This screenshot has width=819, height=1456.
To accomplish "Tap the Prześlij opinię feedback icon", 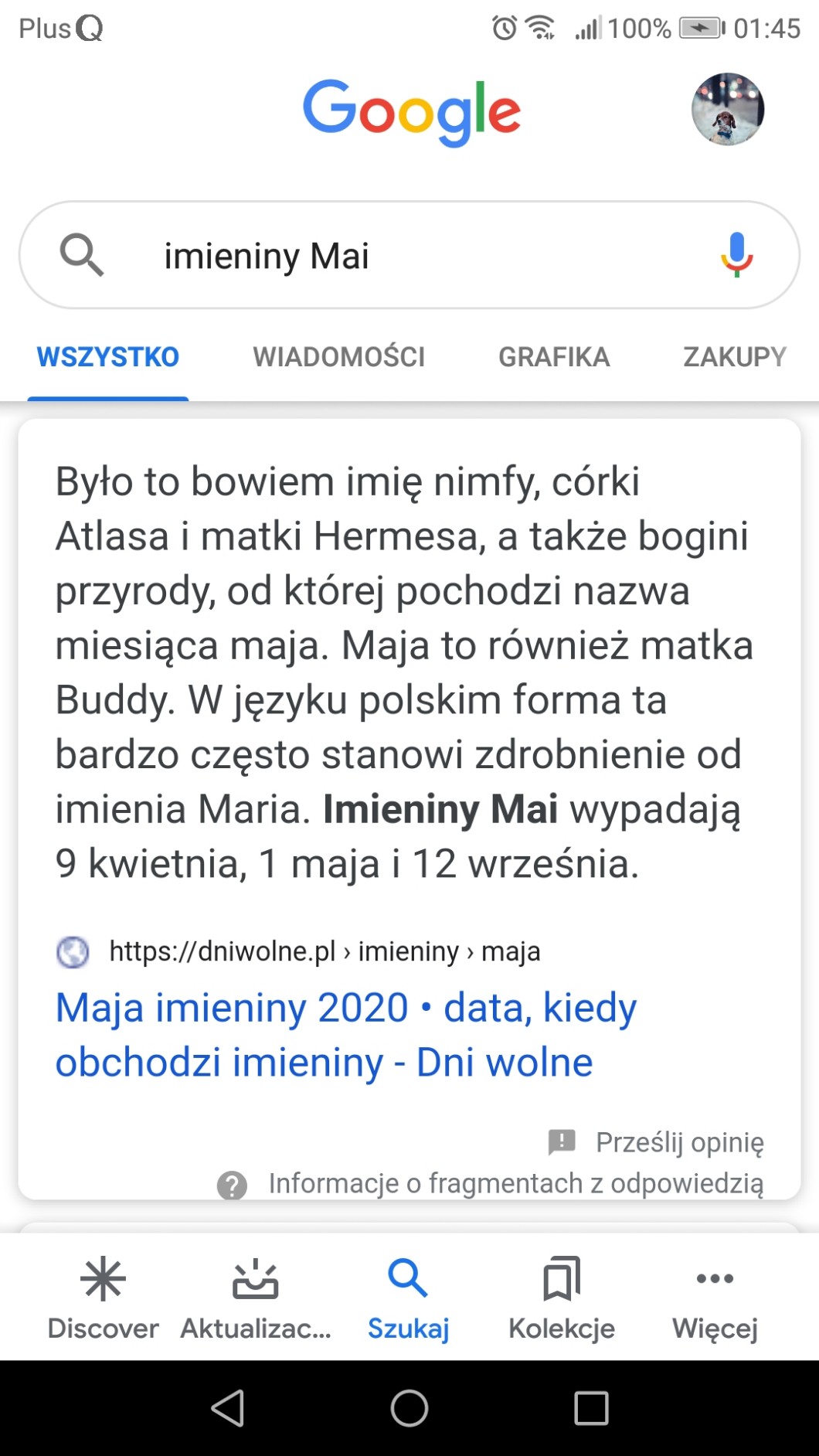I will tap(562, 1141).
